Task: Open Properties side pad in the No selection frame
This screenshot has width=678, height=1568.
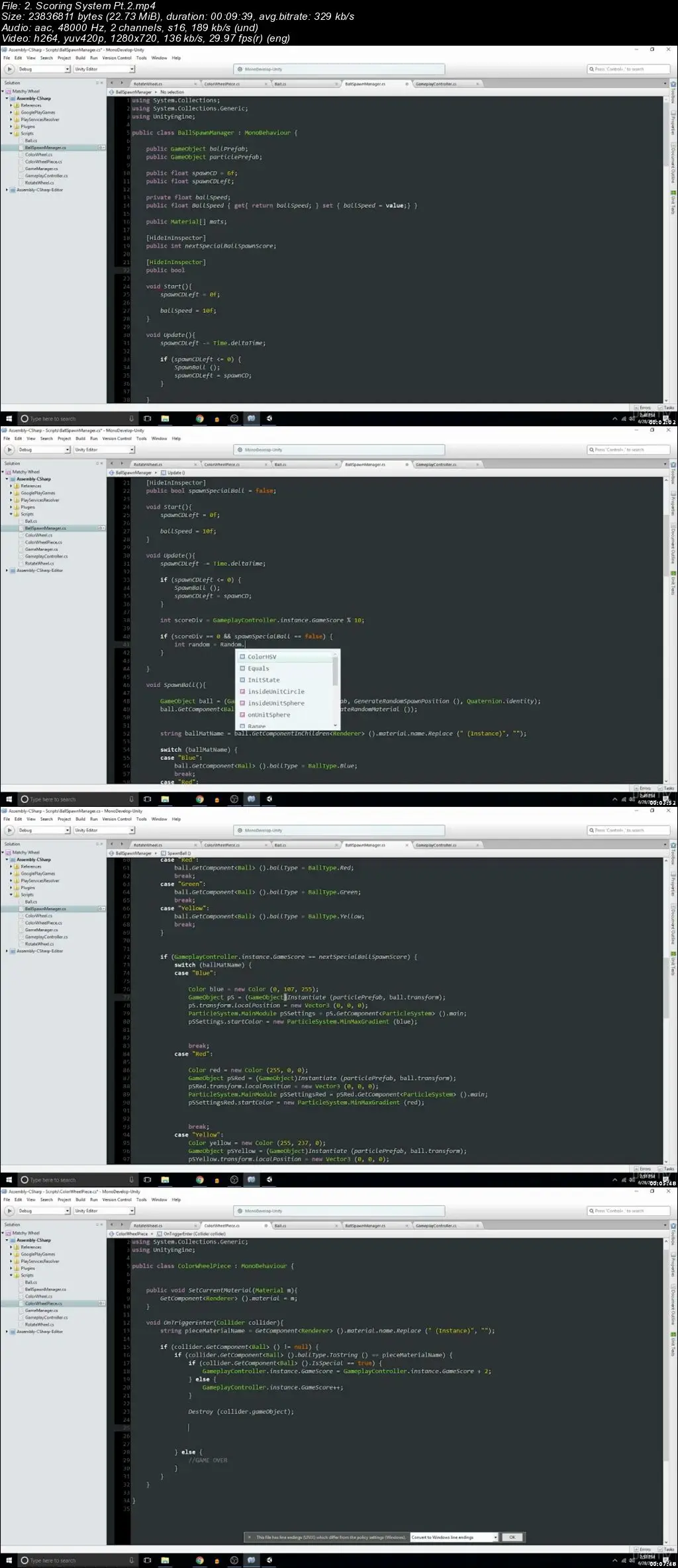Action: (x=673, y=123)
